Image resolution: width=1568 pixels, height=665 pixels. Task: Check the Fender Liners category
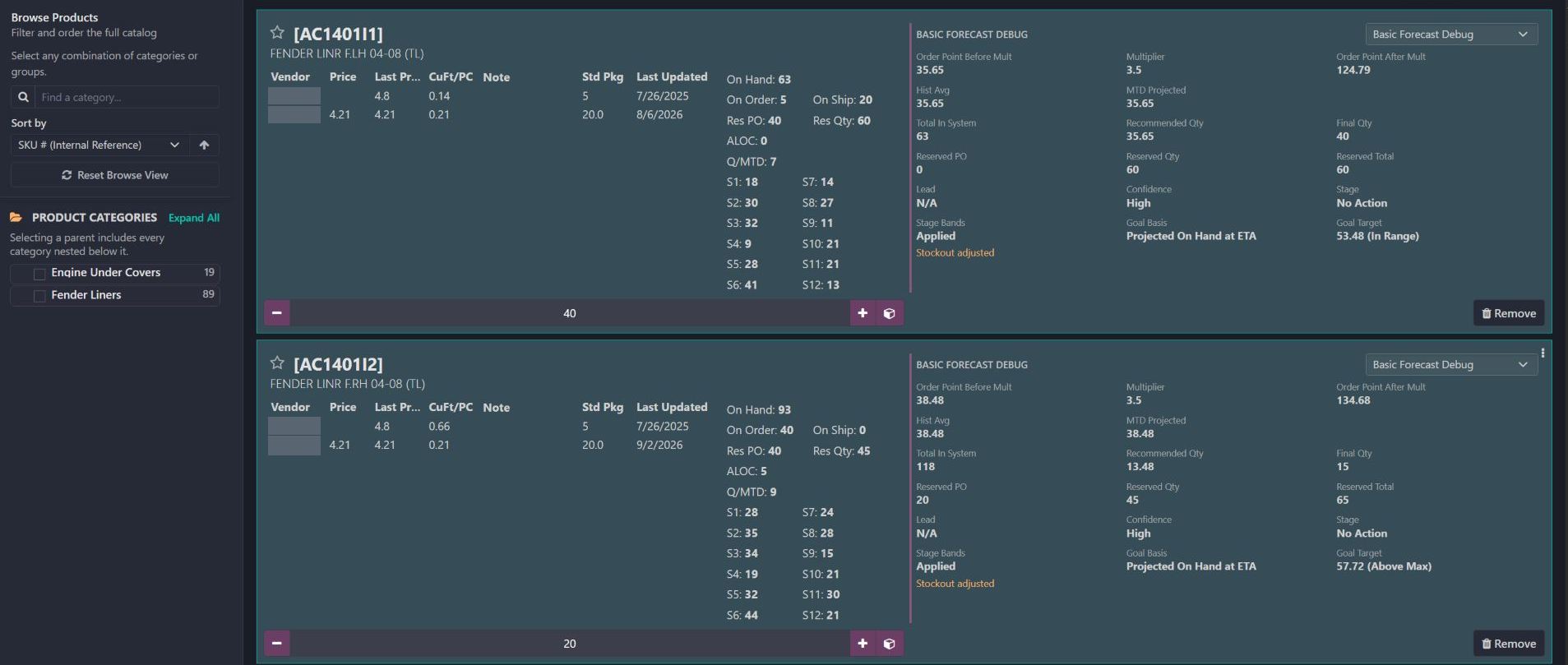click(39, 295)
